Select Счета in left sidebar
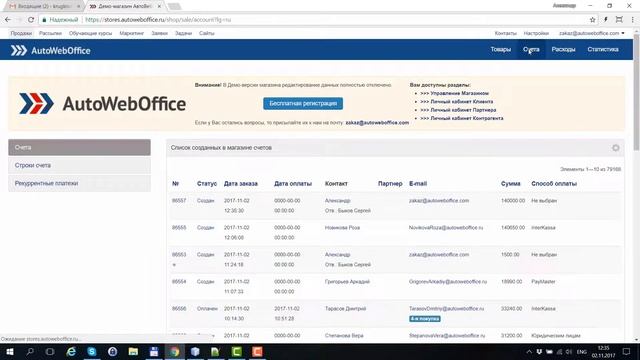The image size is (640, 360). 79,147
